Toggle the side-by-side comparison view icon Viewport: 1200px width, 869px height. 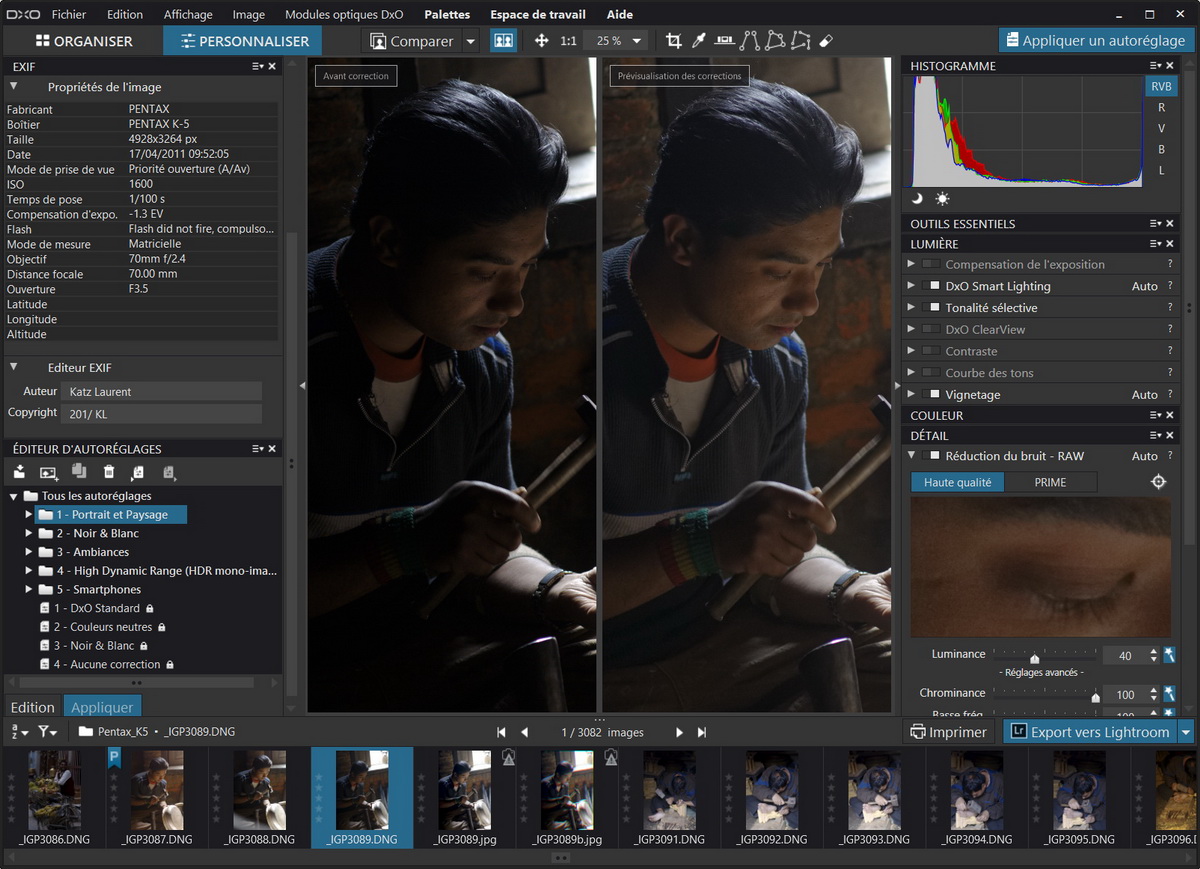click(x=503, y=41)
